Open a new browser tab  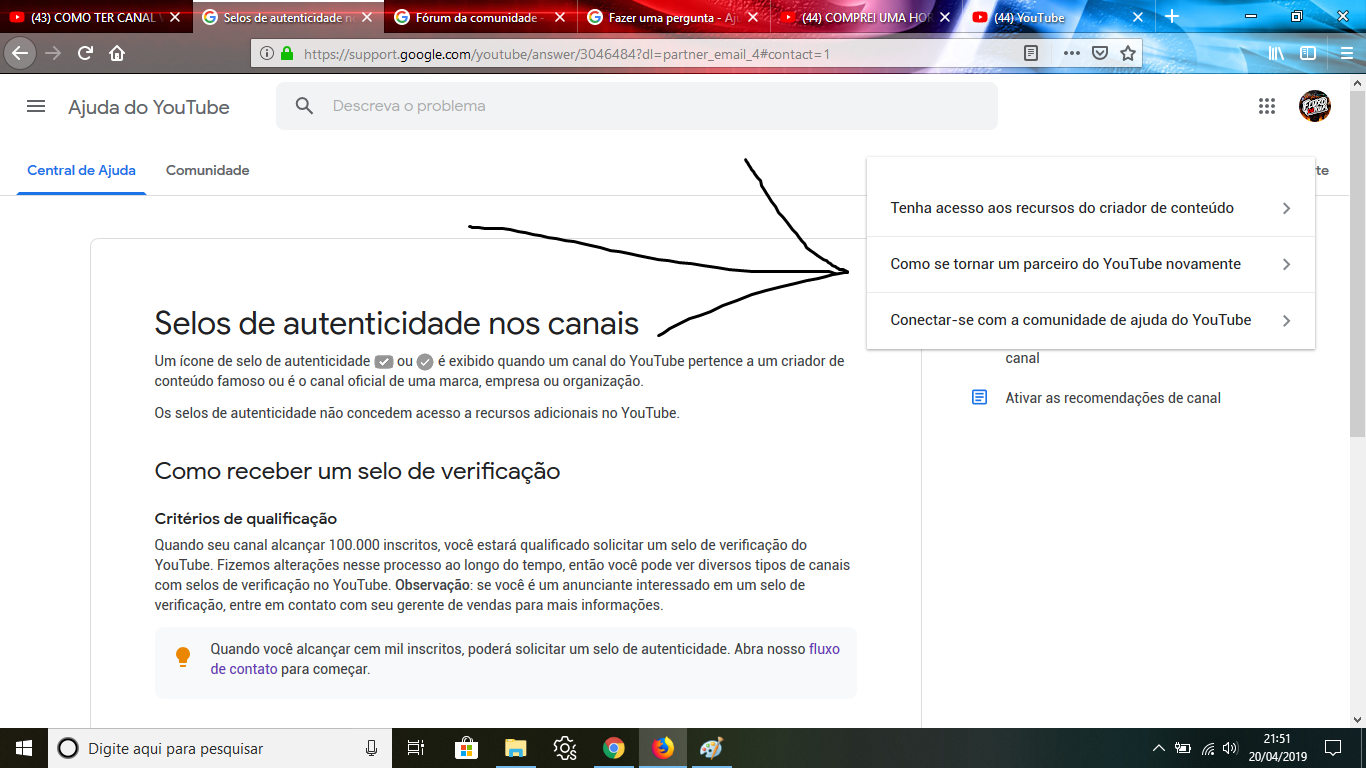[x=1172, y=17]
